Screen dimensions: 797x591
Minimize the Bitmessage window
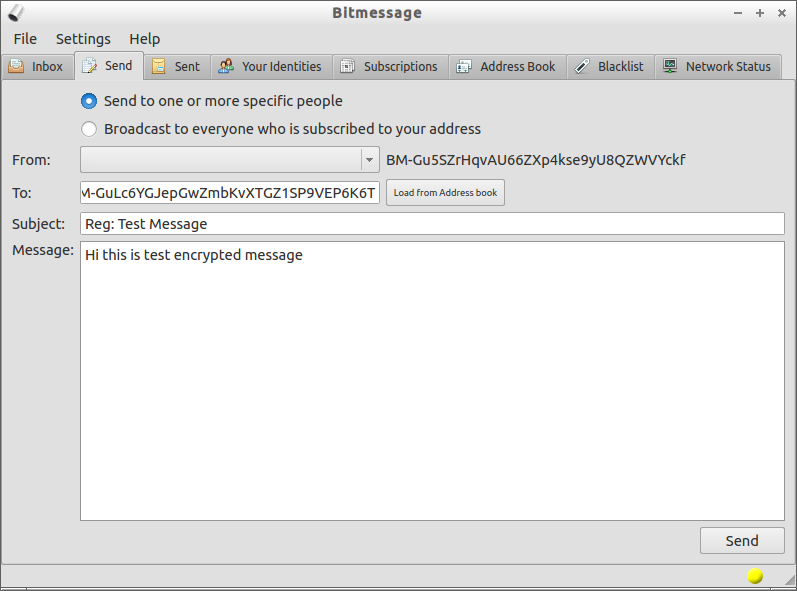pos(738,13)
